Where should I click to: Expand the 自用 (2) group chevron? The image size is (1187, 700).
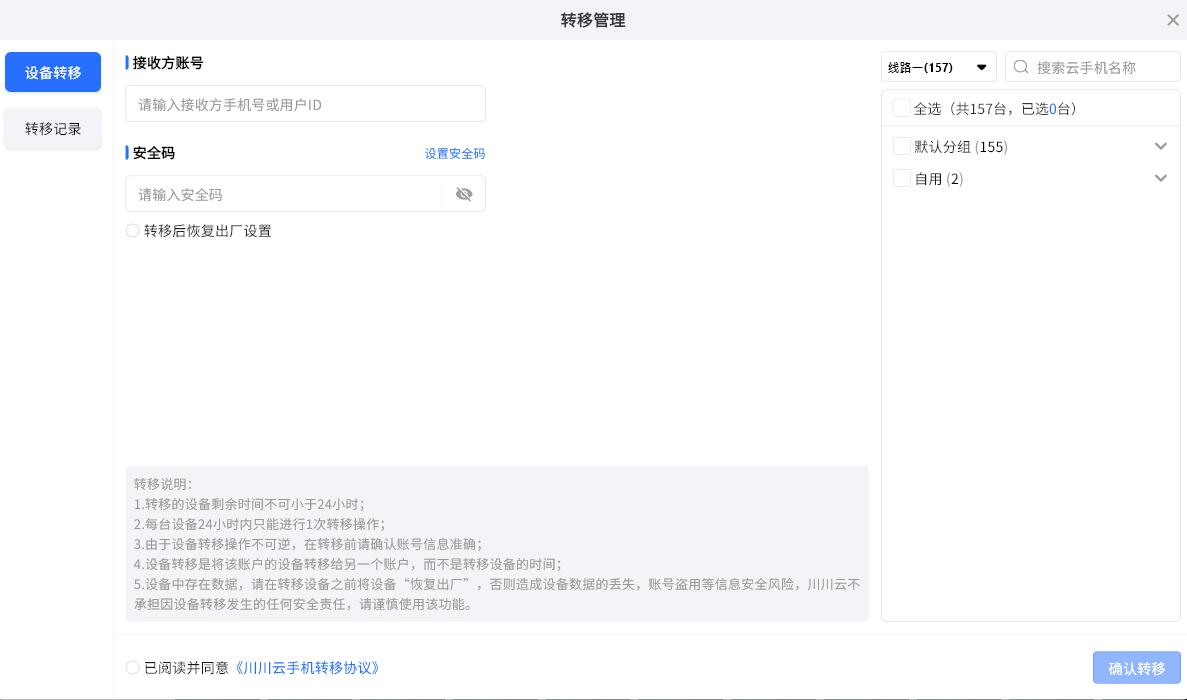pyautogui.click(x=1160, y=178)
